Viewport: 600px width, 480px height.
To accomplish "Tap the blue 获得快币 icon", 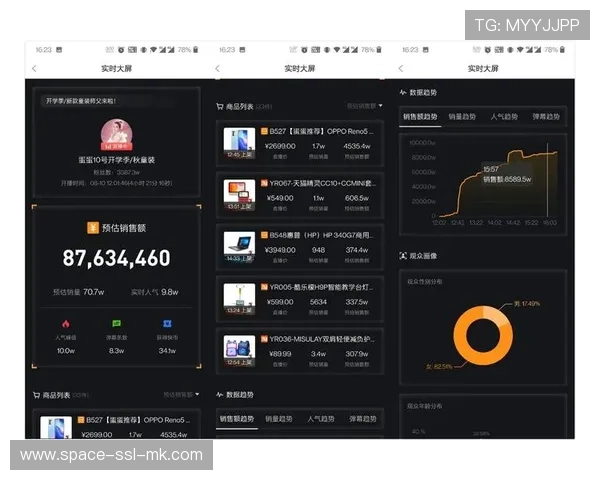I will 167,324.
